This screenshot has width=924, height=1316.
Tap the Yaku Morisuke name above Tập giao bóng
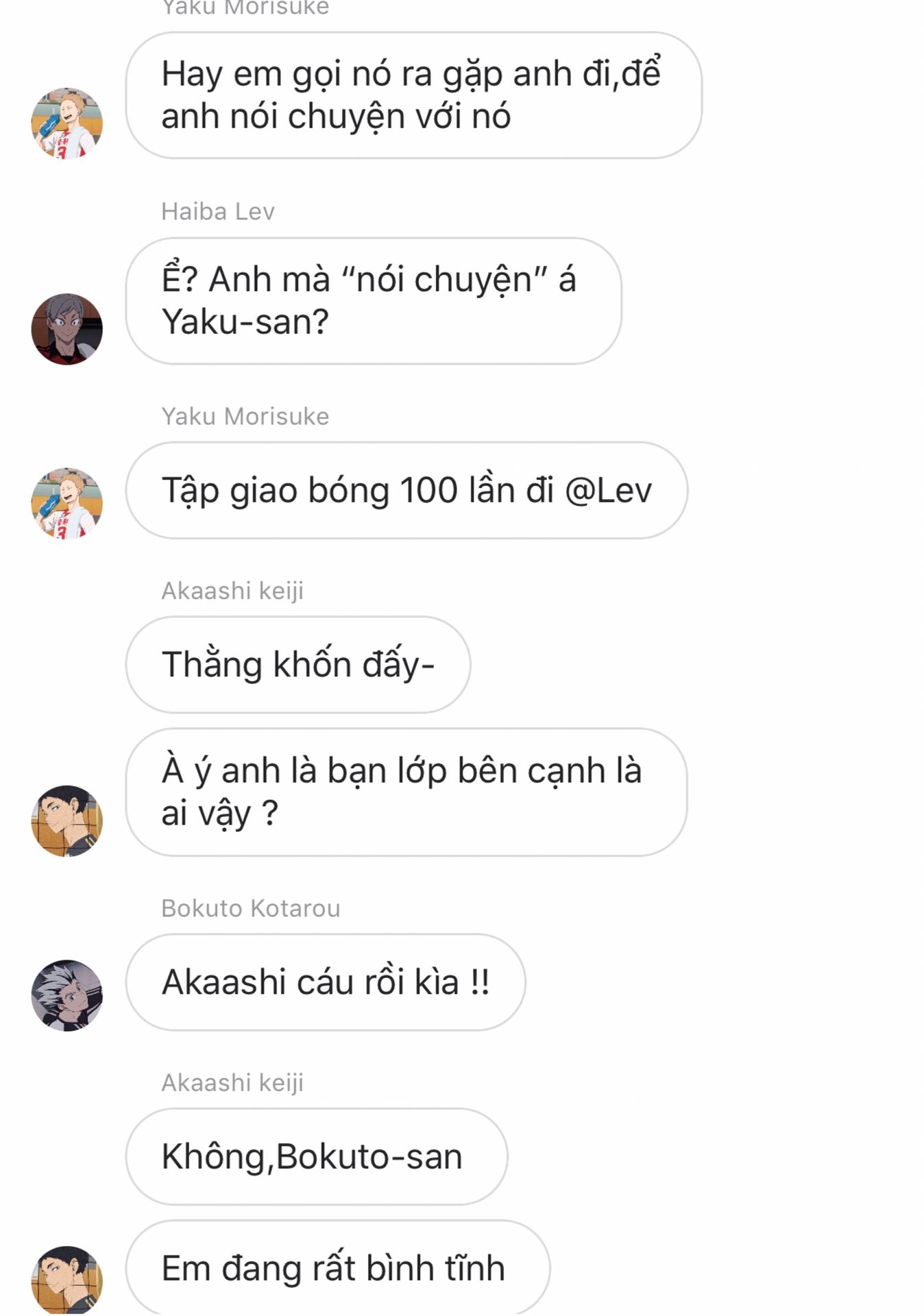click(245, 417)
